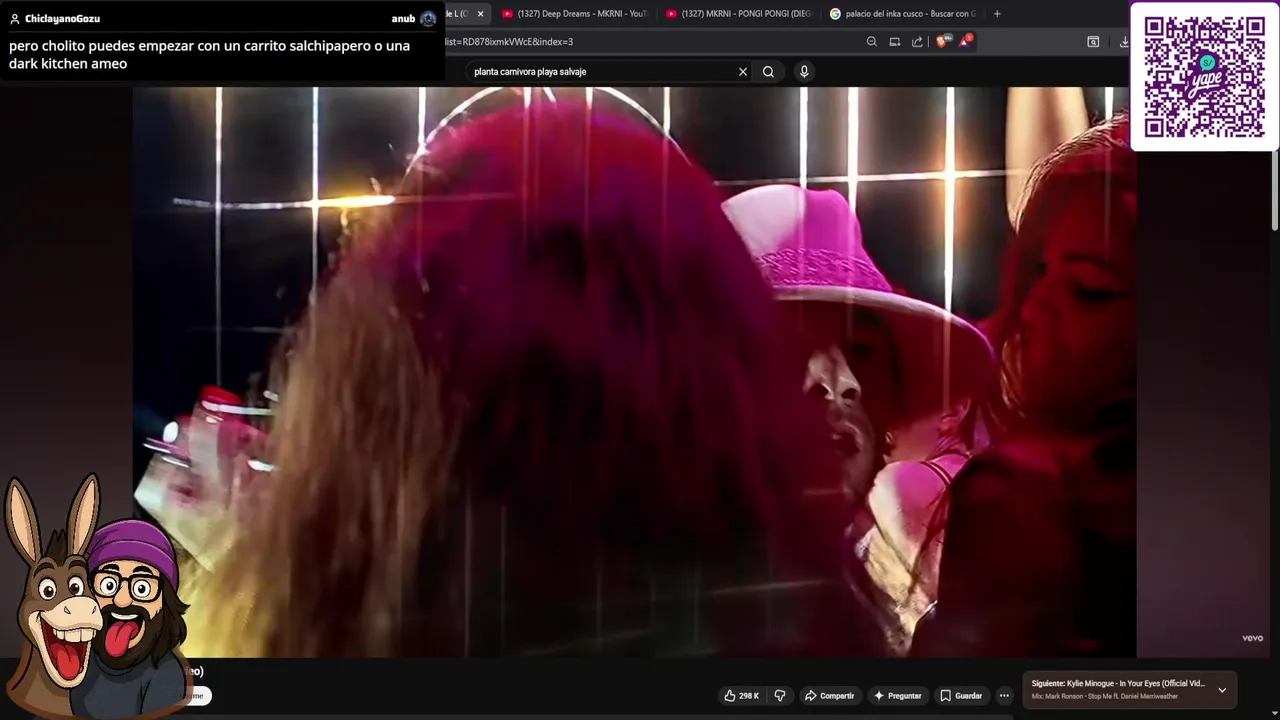1280x720 pixels.
Task: Click the cast/picture-in-picture address bar icon
Action: 895,42
